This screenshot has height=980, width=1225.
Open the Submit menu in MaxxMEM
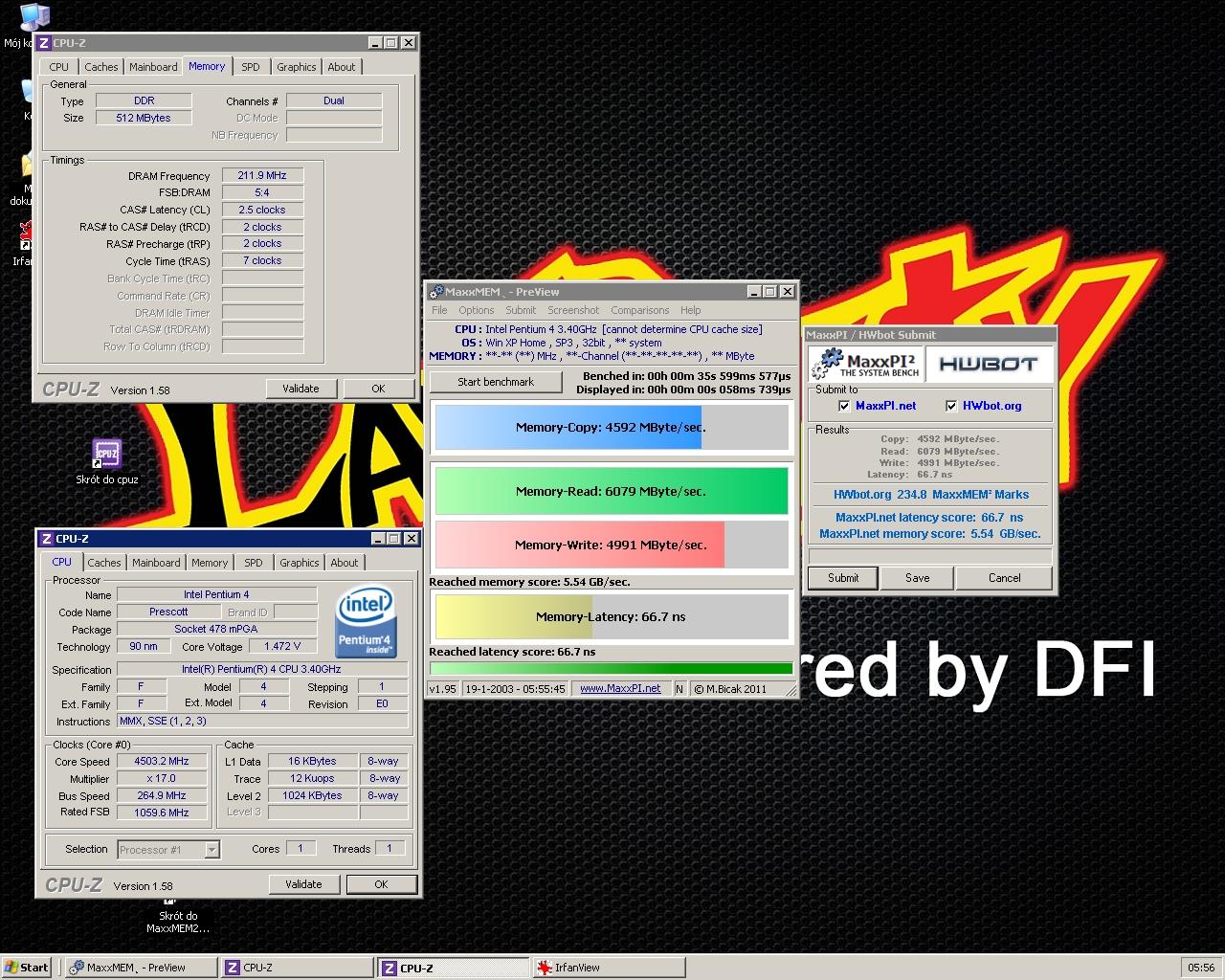coord(521,310)
